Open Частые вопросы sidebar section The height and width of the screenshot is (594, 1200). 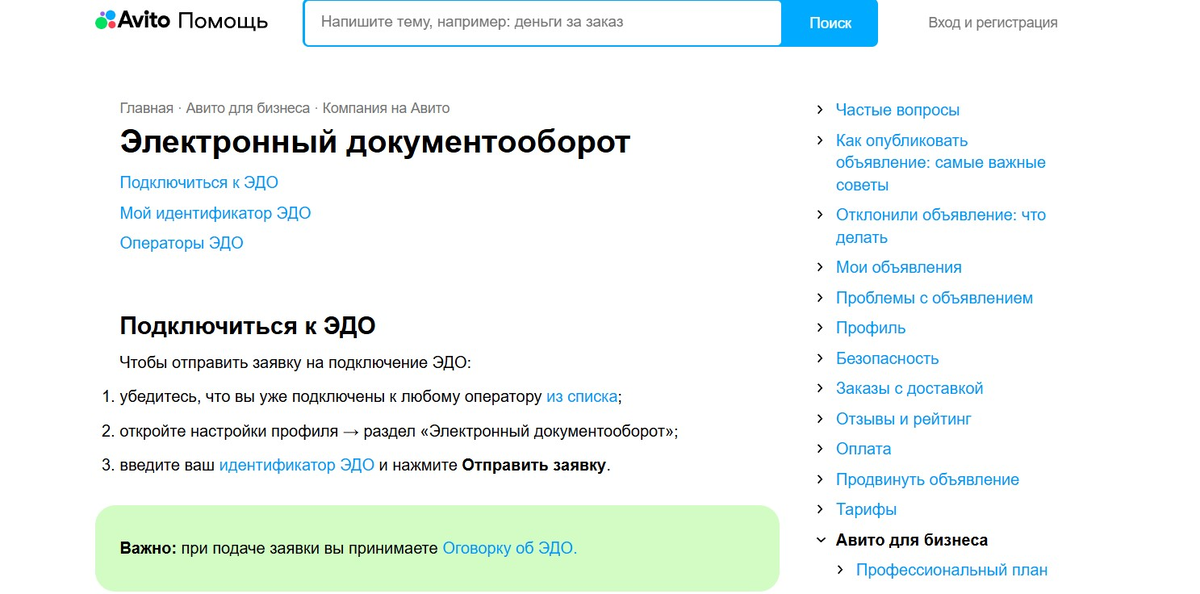898,110
